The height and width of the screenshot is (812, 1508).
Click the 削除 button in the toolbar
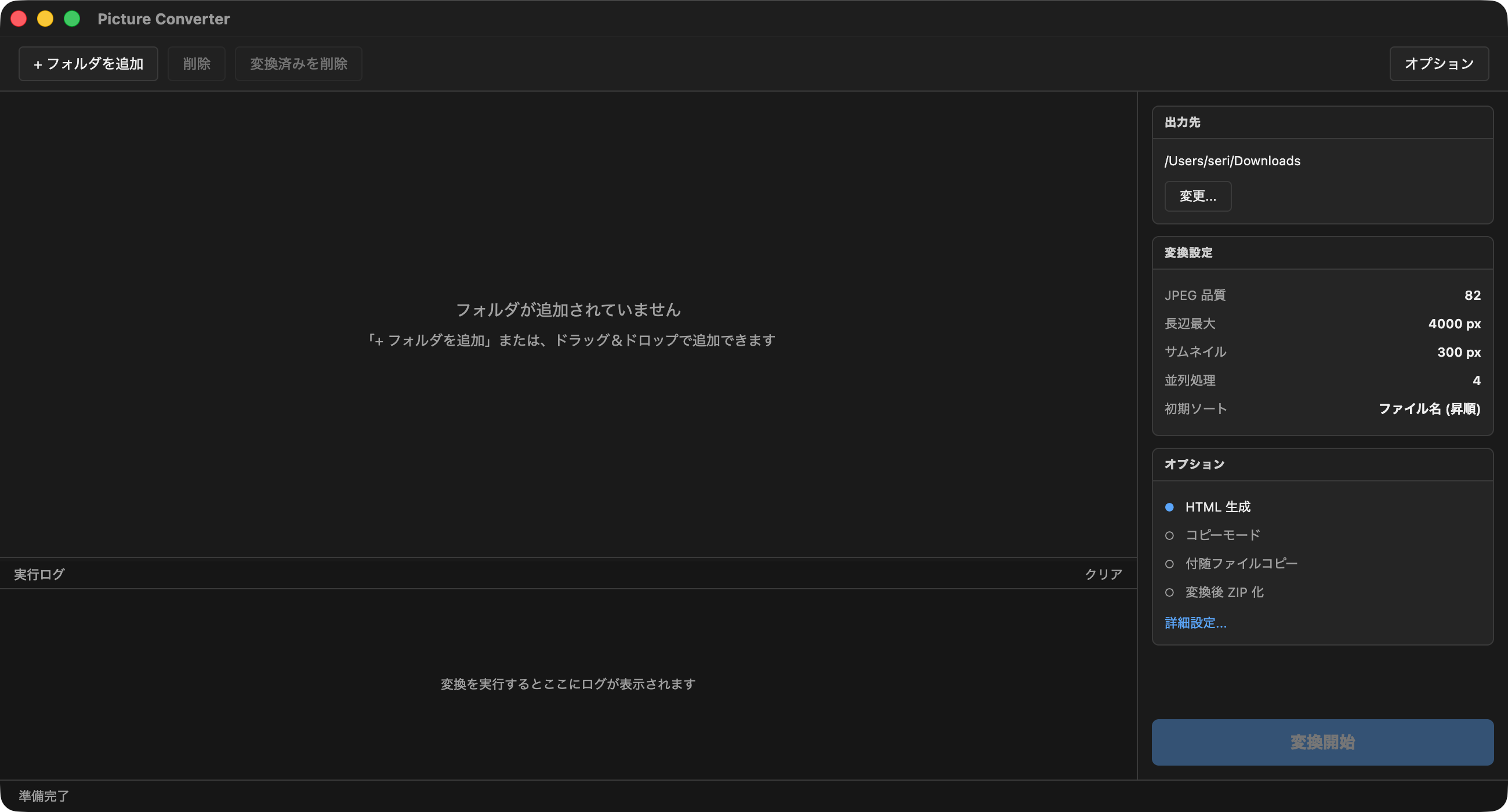pos(196,63)
